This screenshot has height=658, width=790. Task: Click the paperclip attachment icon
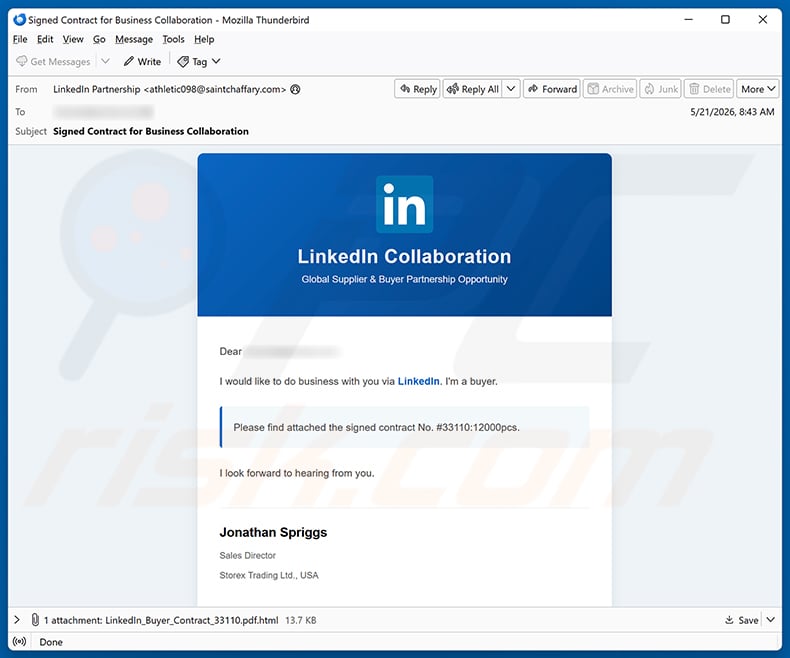coord(35,620)
